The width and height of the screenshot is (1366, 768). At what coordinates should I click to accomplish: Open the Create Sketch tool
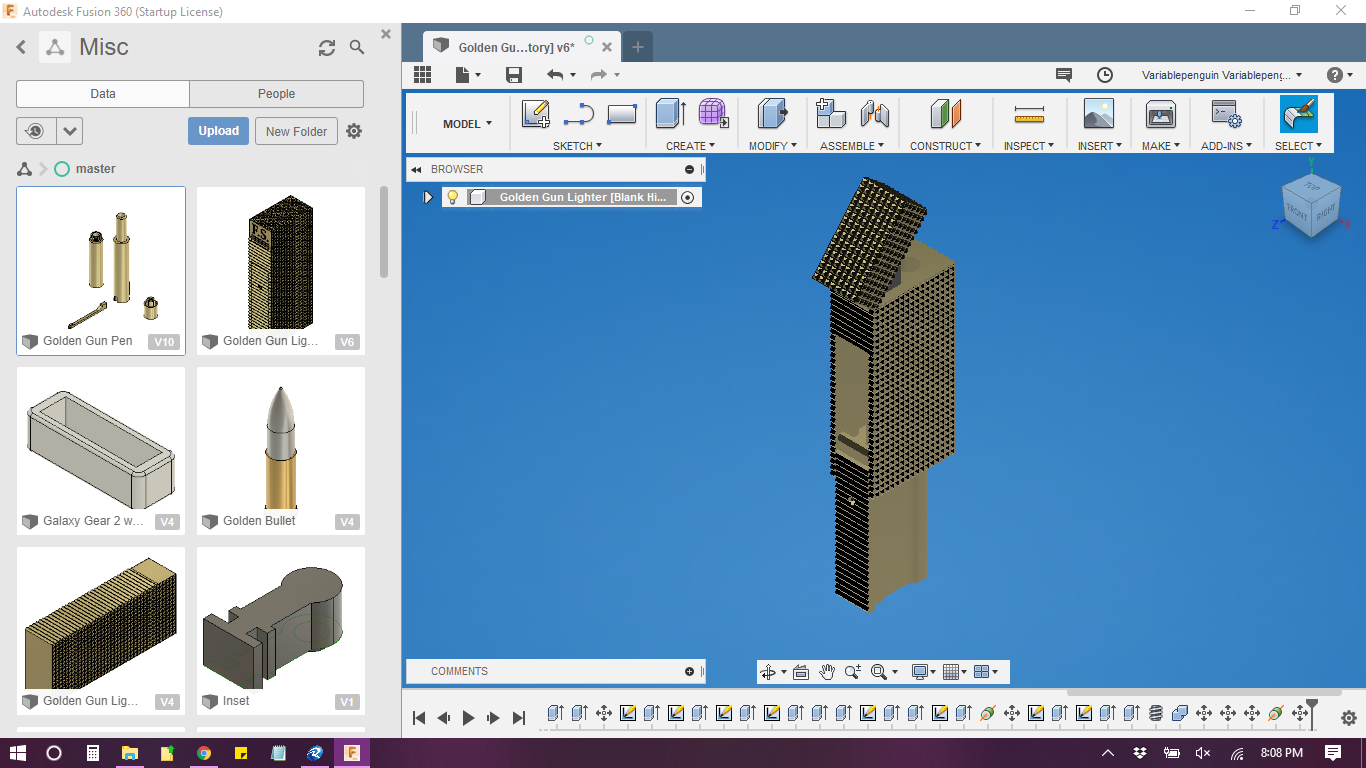pos(536,114)
